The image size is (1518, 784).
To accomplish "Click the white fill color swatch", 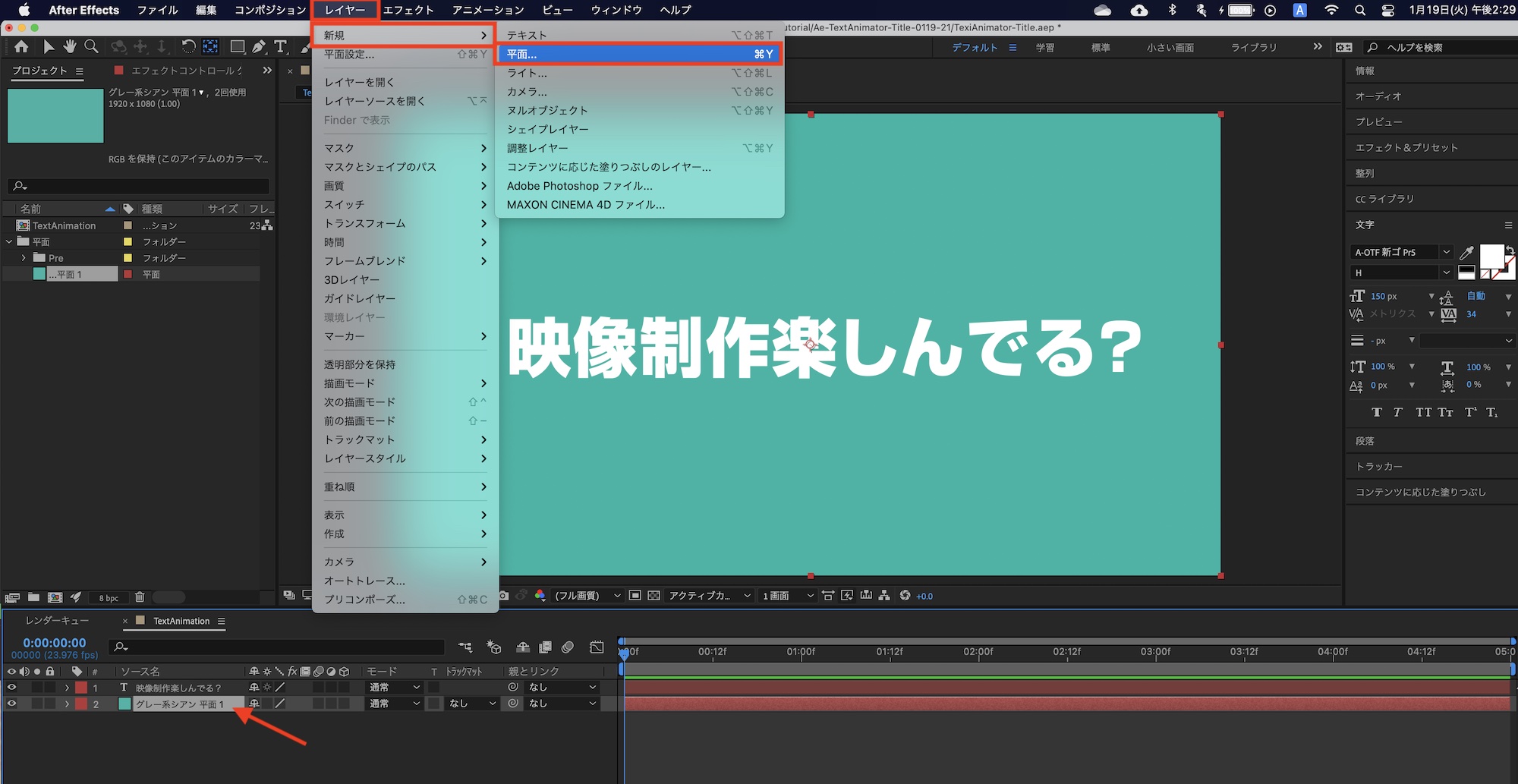I will click(x=1491, y=257).
